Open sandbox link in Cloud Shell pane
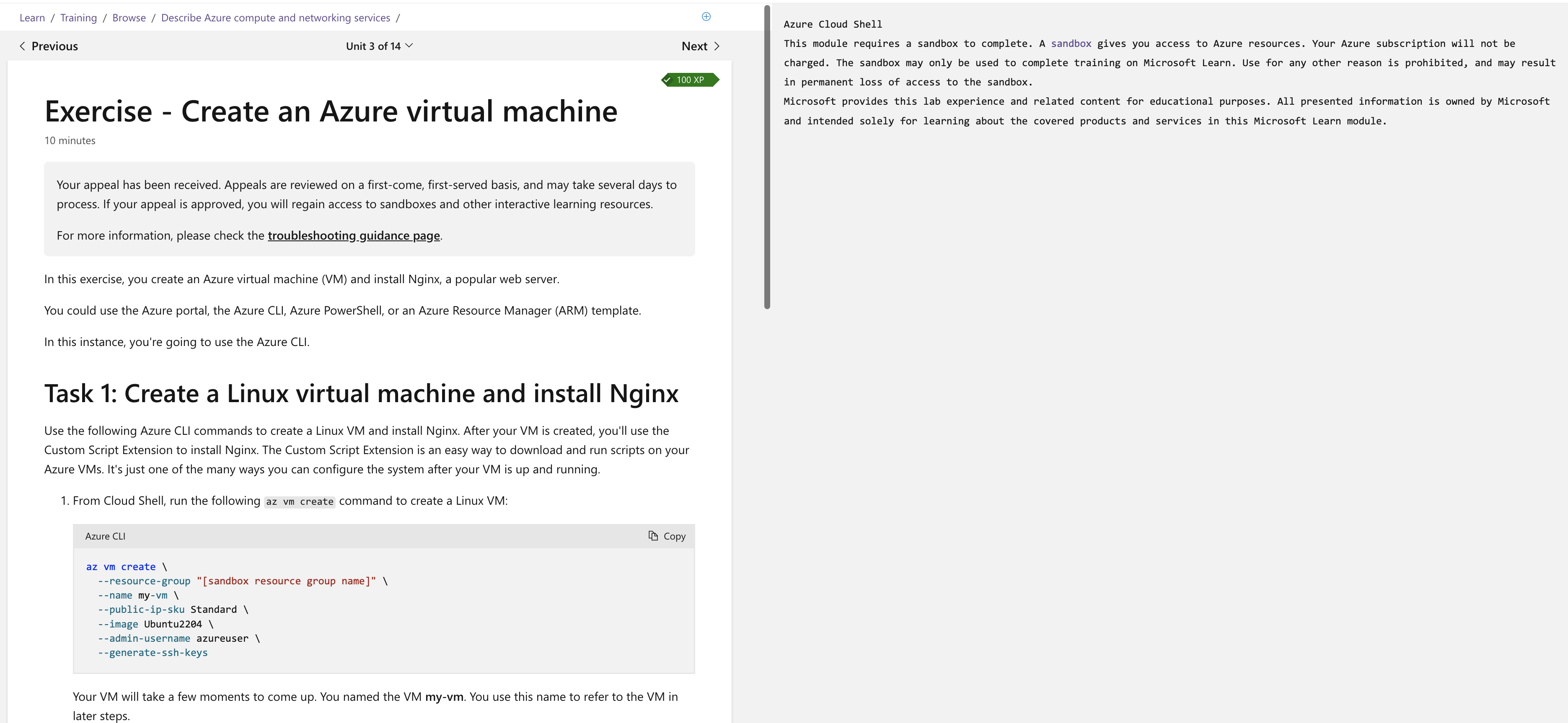The image size is (1568, 723). [x=1071, y=43]
